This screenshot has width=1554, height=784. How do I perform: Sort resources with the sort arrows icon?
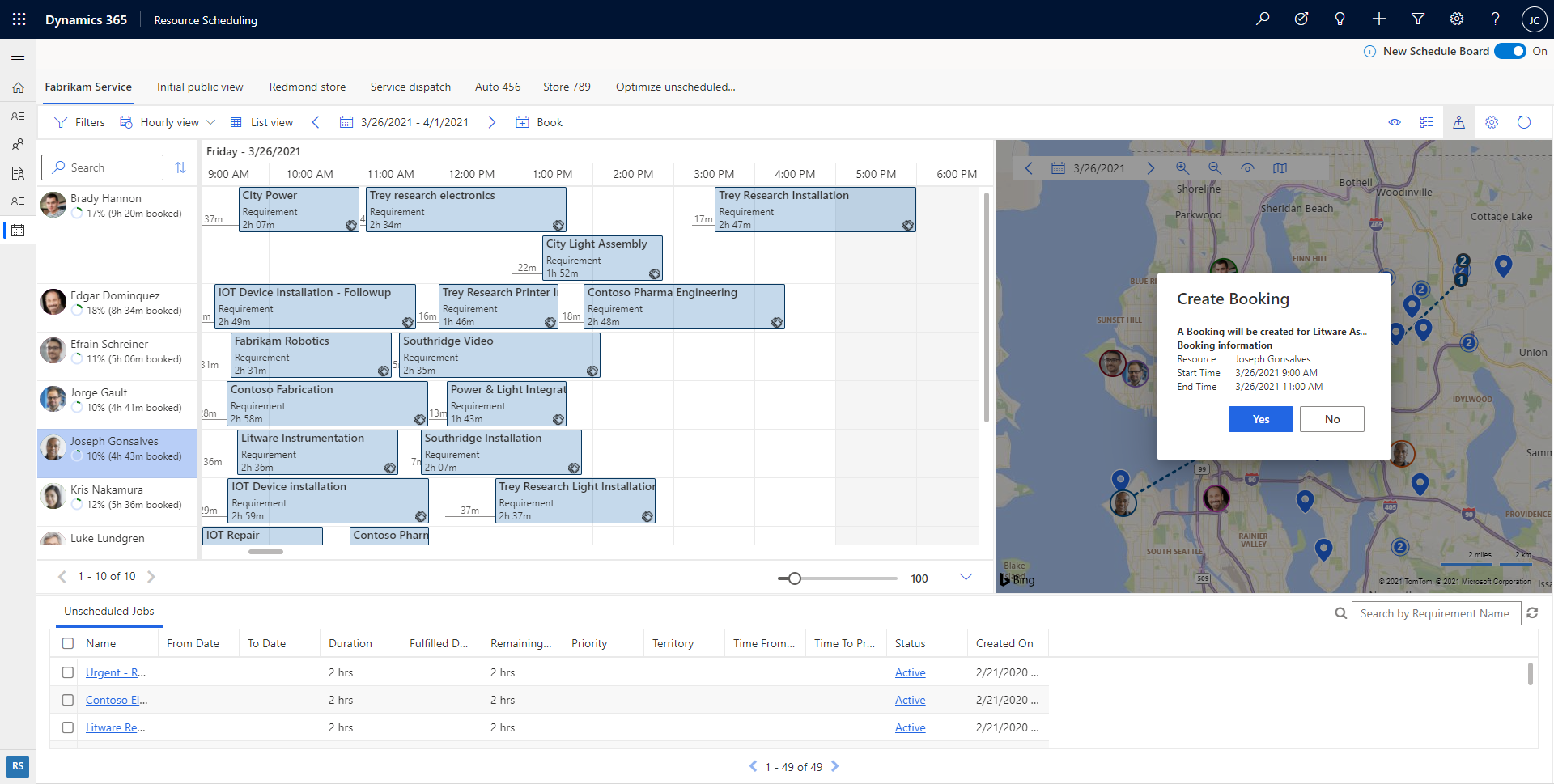[180, 167]
